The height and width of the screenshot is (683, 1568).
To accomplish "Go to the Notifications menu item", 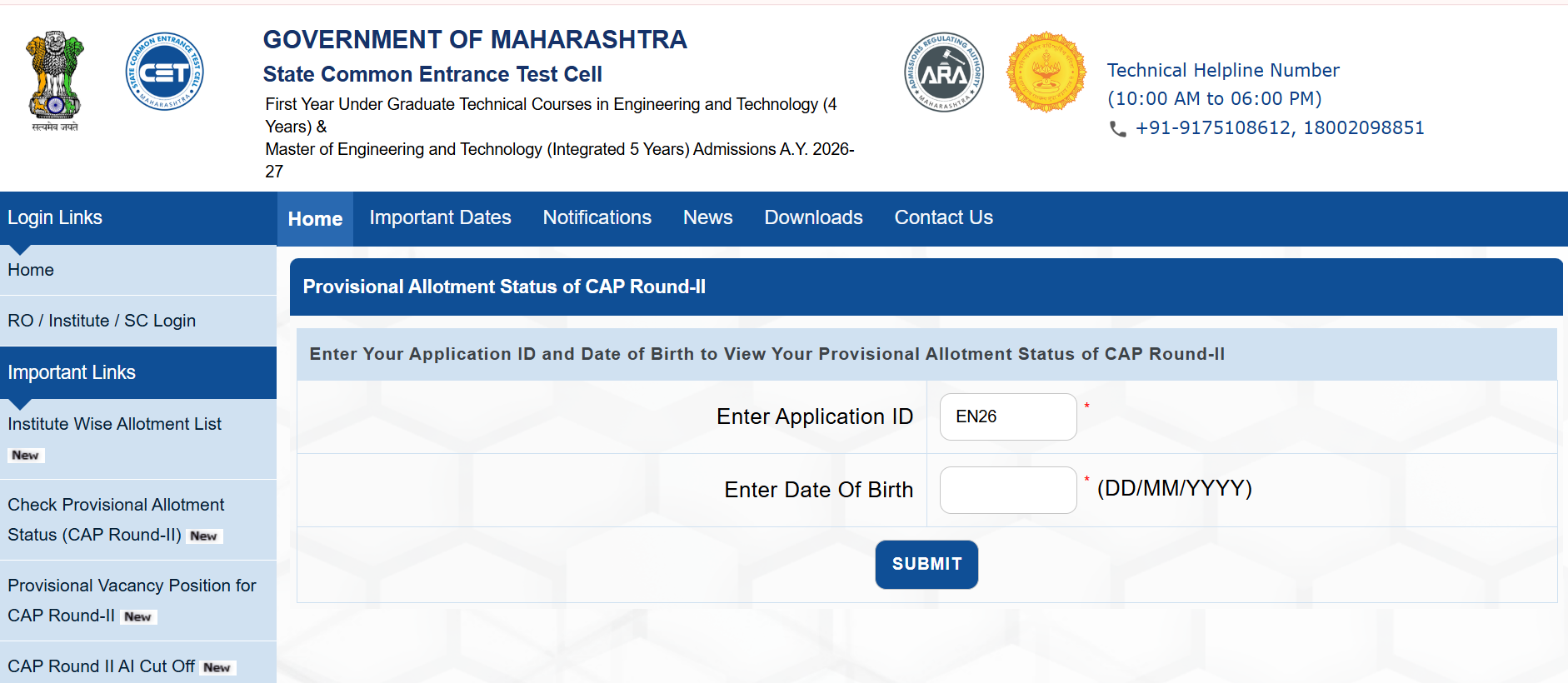I will (597, 217).
